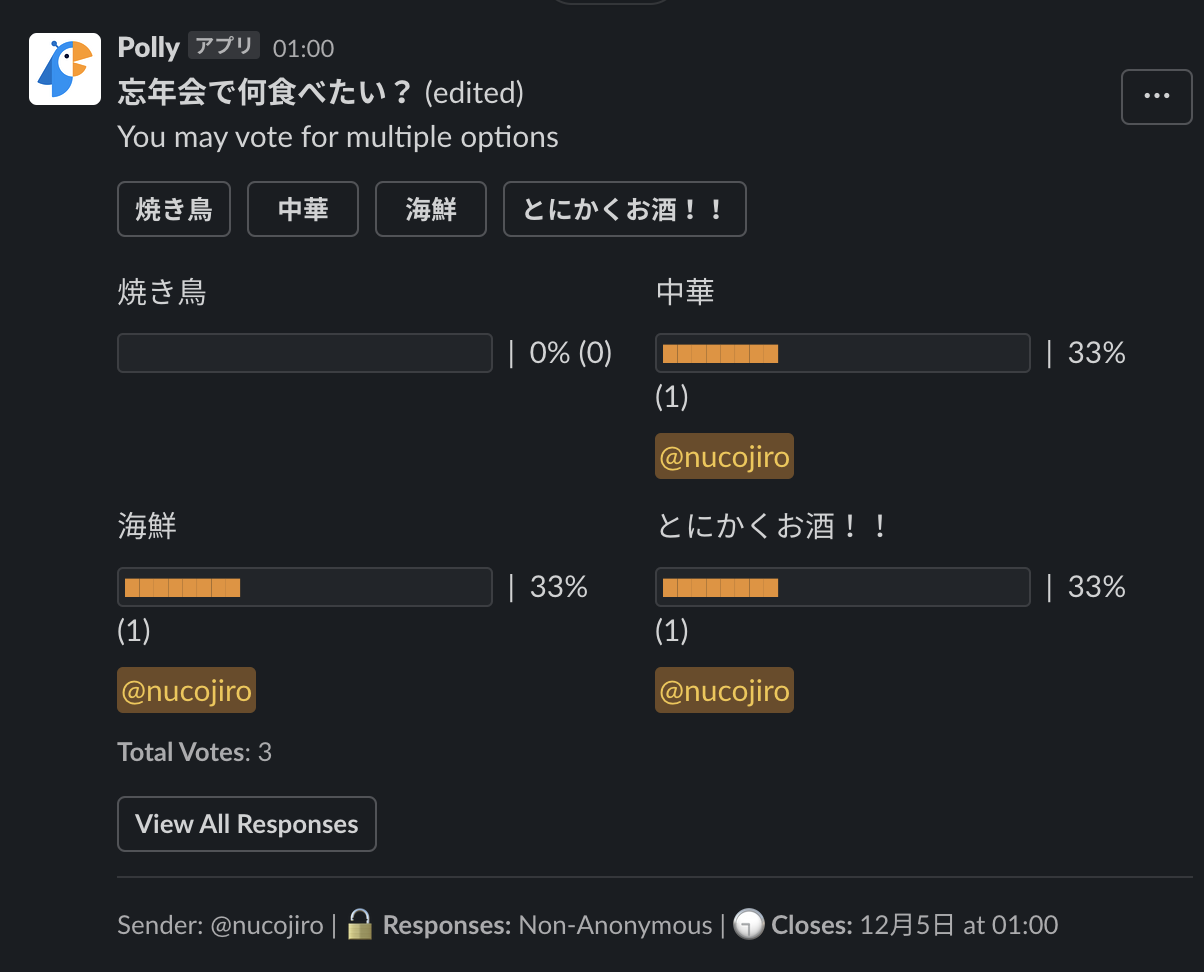The image size is (1204, 972).
Task: Click @nucojiro mention under とにかくお酒!!
Action: pos(724,690)
